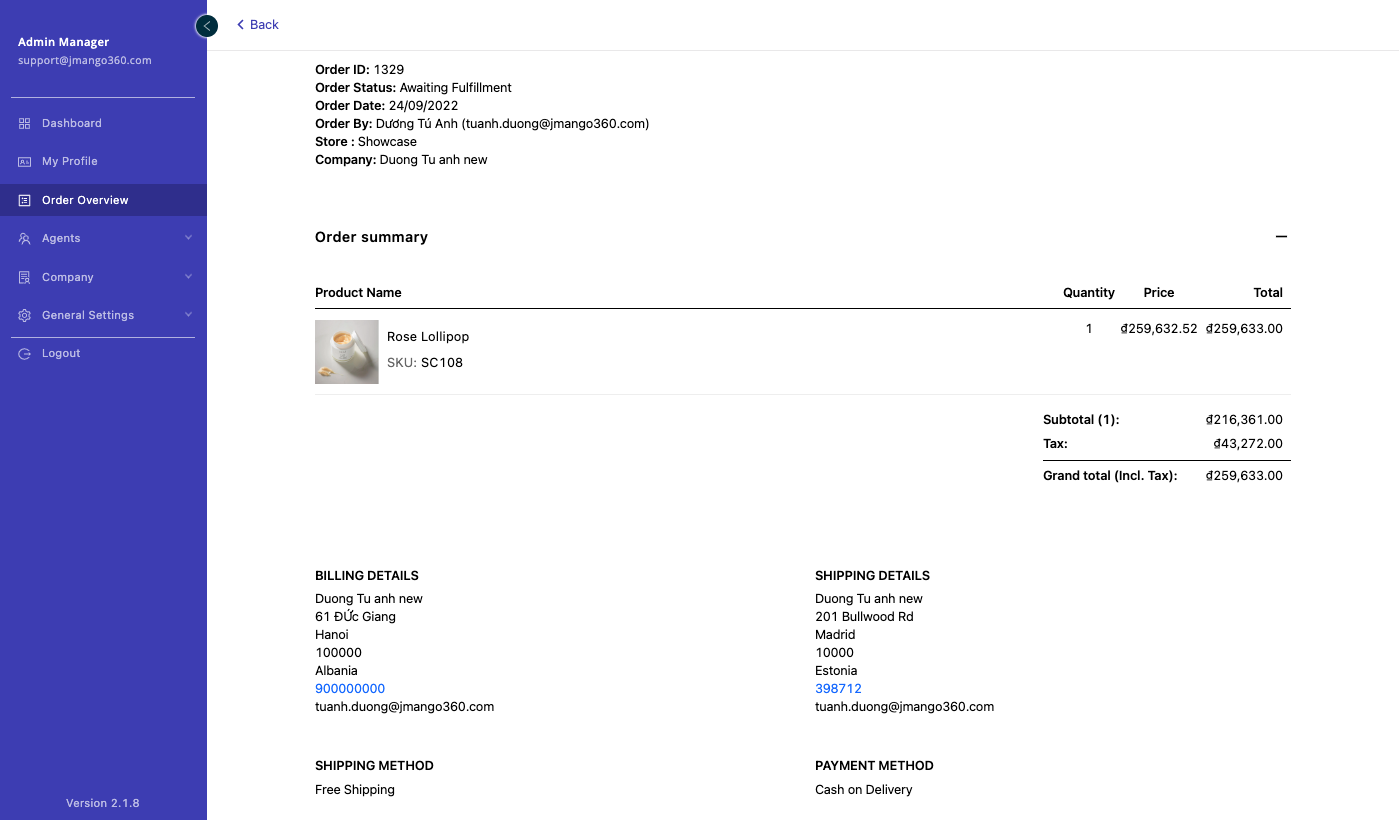
Task: Click the General Settings gear icon
Action: pos(25,315)
